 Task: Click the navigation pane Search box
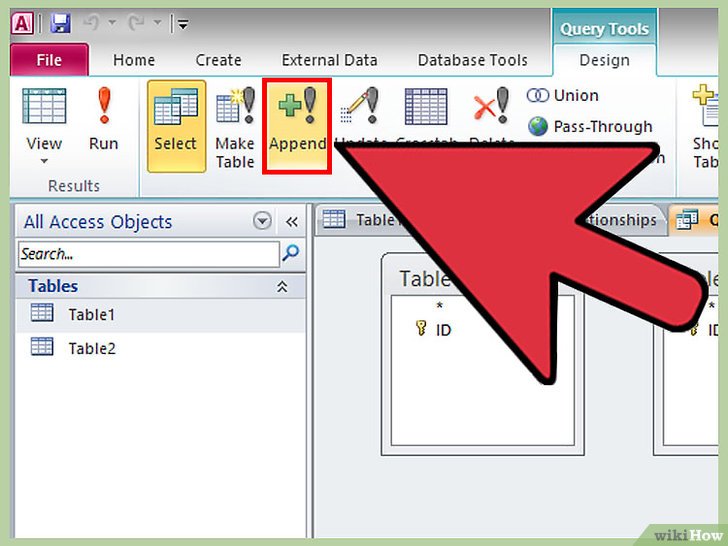click(149, 254)
